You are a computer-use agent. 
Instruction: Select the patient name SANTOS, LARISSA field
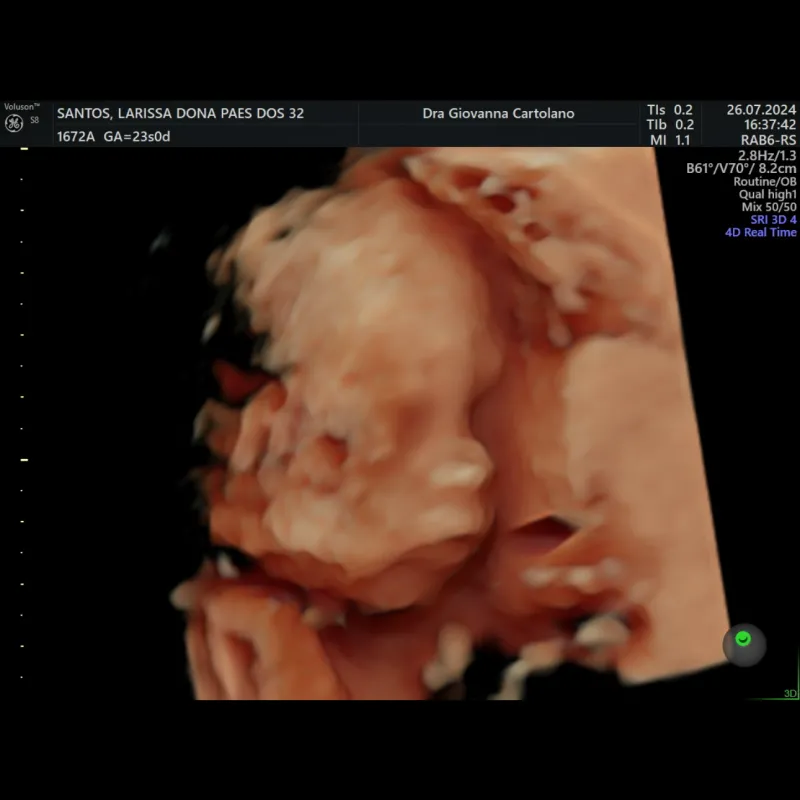click(x=180, y=114)
